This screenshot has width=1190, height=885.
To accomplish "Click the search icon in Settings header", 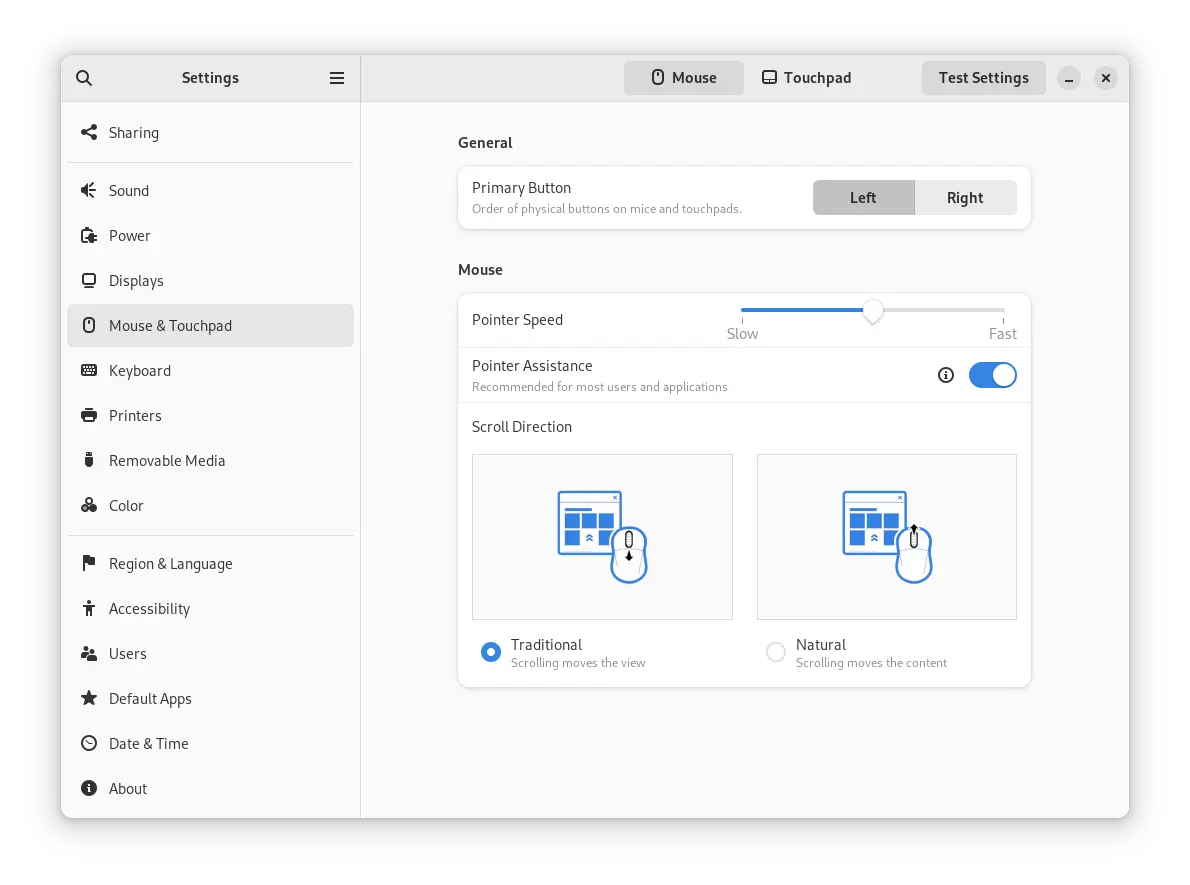I will (x=84, y=78).
